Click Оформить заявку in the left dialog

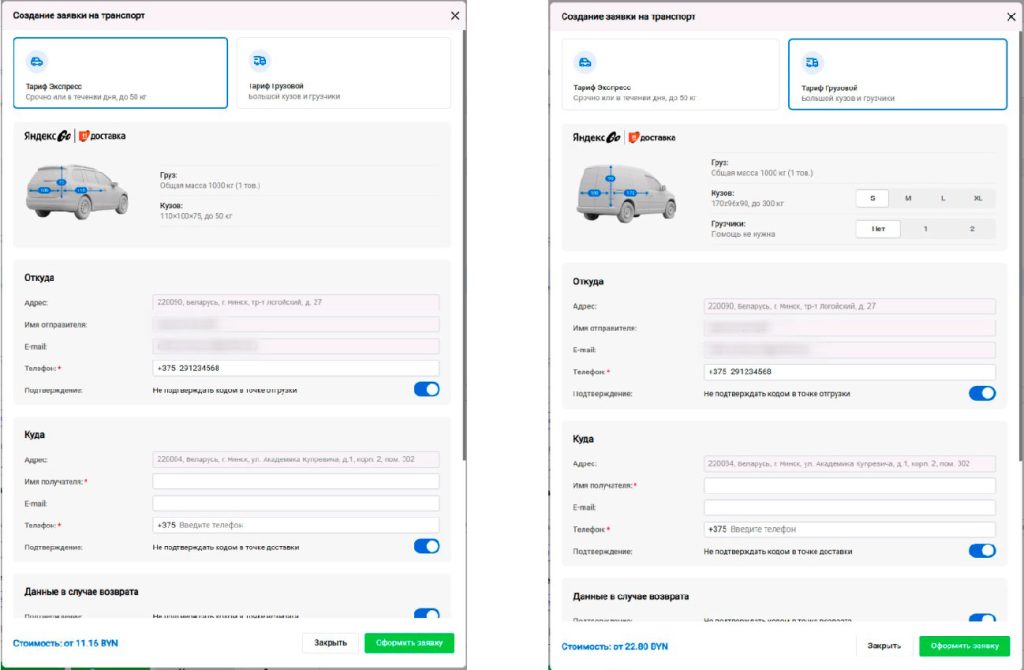click(409, 643)
